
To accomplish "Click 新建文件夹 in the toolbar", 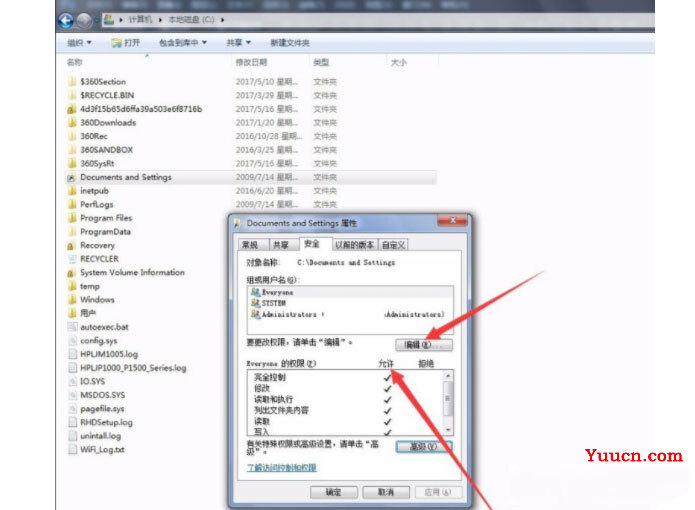I will 290,43.
